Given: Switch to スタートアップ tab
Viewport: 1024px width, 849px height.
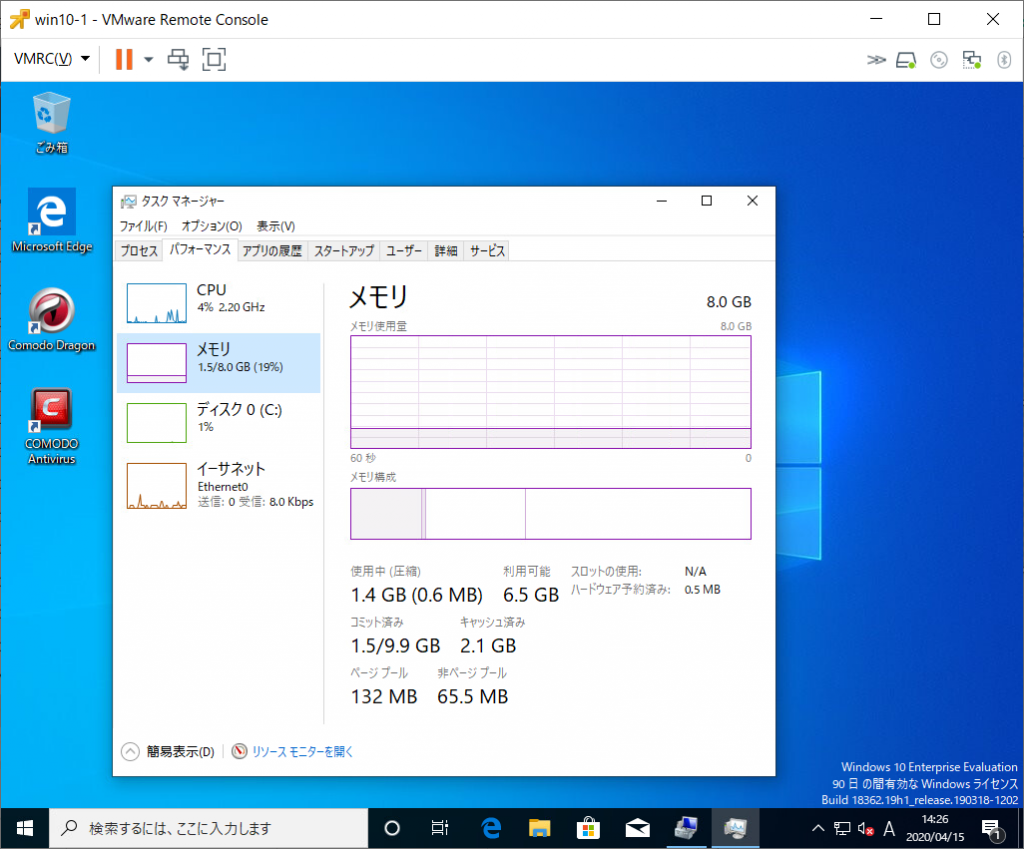Looking at the screenshot, I should 344,251.
